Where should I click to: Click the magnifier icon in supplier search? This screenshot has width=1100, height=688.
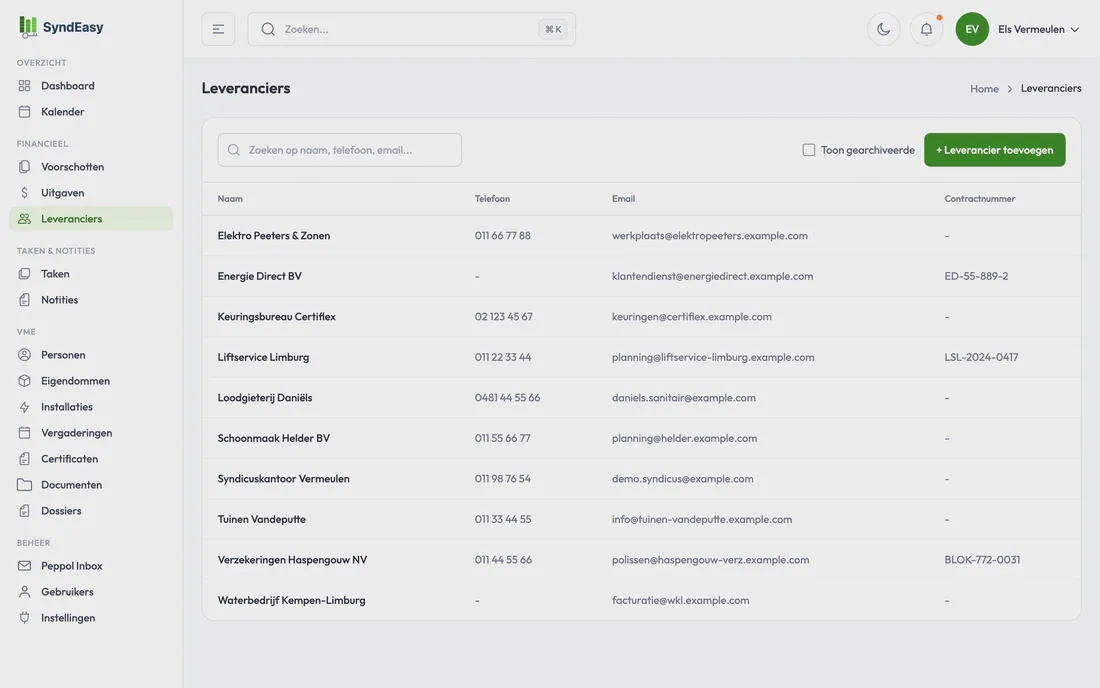[234, 150]
